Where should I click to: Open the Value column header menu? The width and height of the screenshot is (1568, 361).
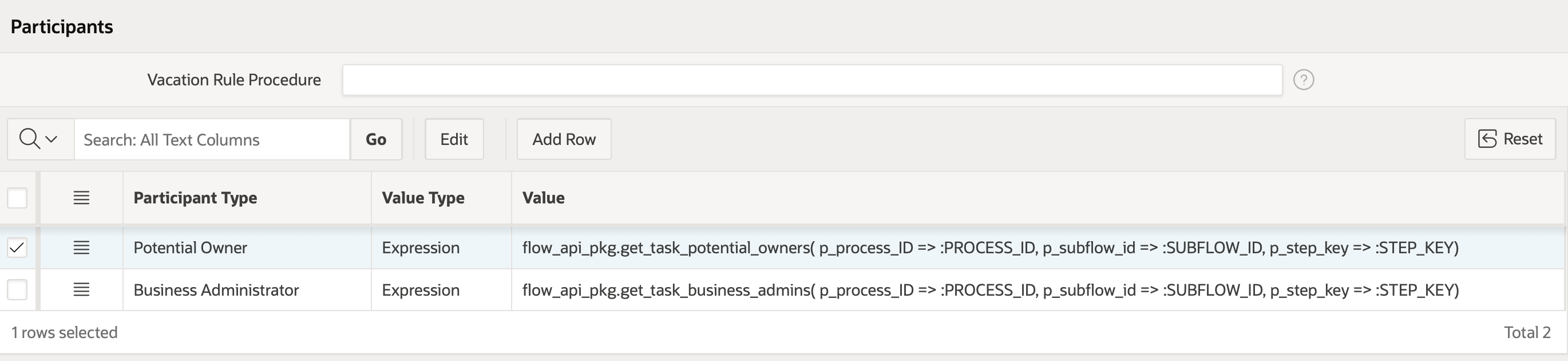[543, 198]
